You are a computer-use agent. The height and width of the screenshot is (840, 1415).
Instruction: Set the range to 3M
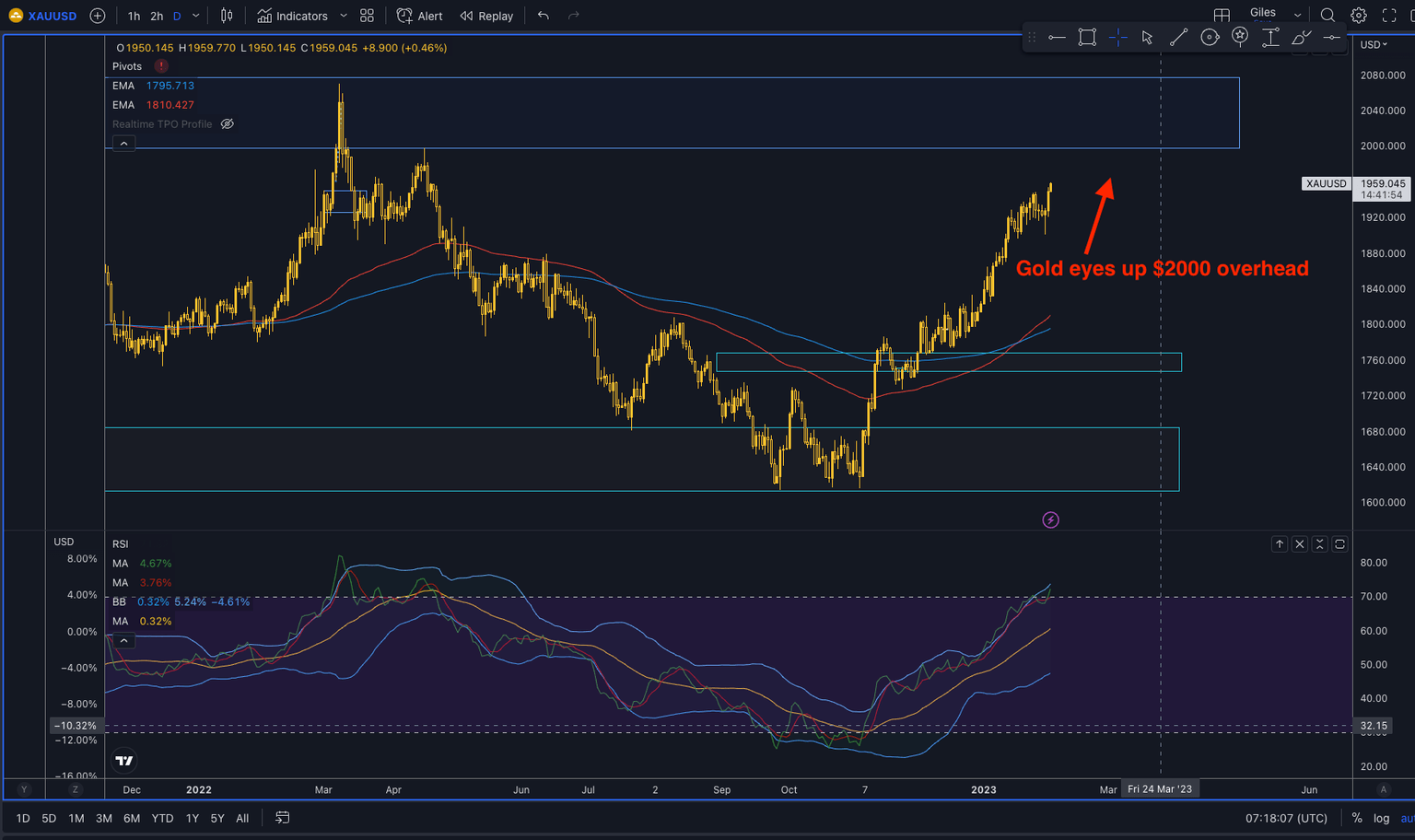[x=104, y=818]
